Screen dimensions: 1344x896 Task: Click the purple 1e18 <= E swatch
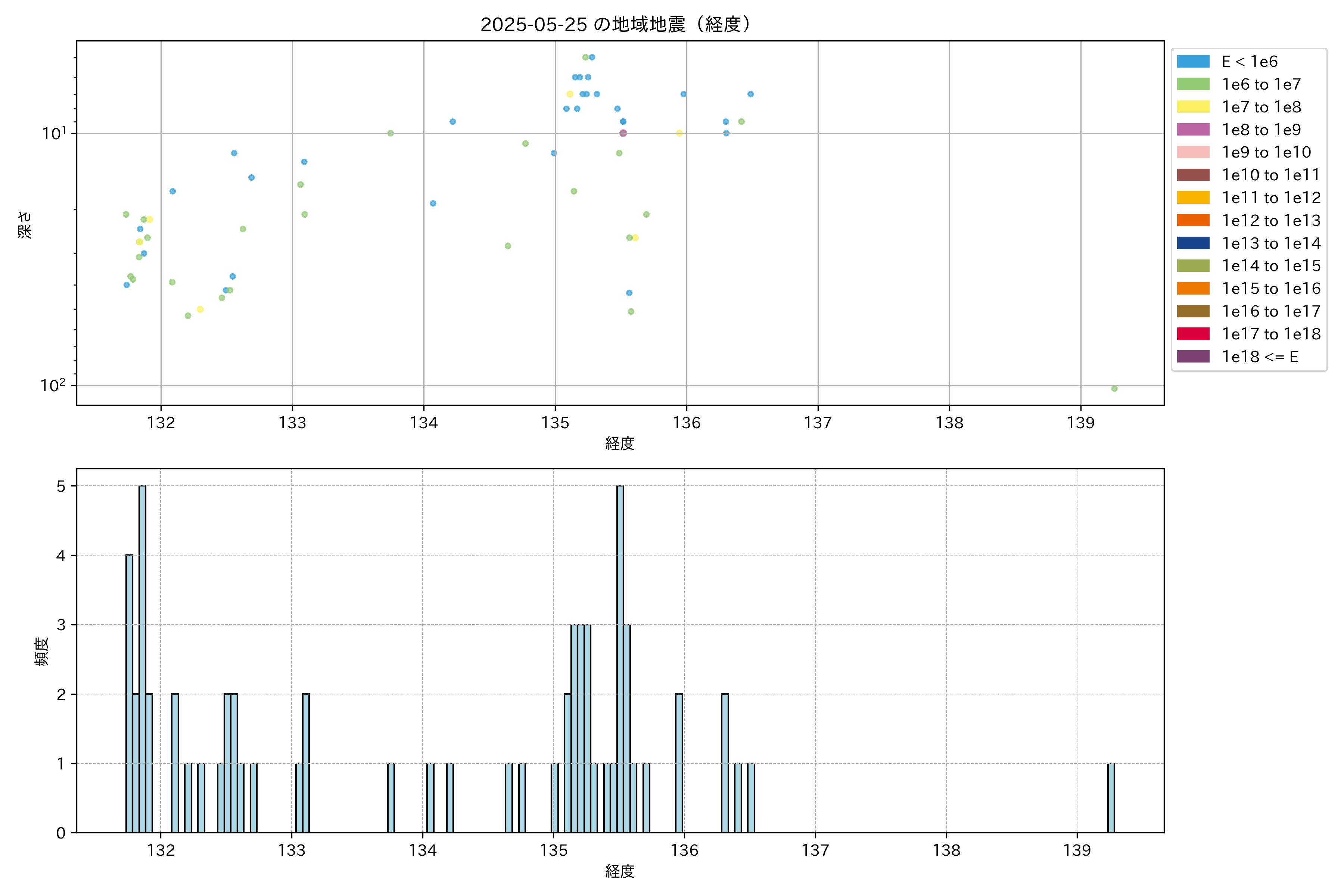tap(1192, 357)
